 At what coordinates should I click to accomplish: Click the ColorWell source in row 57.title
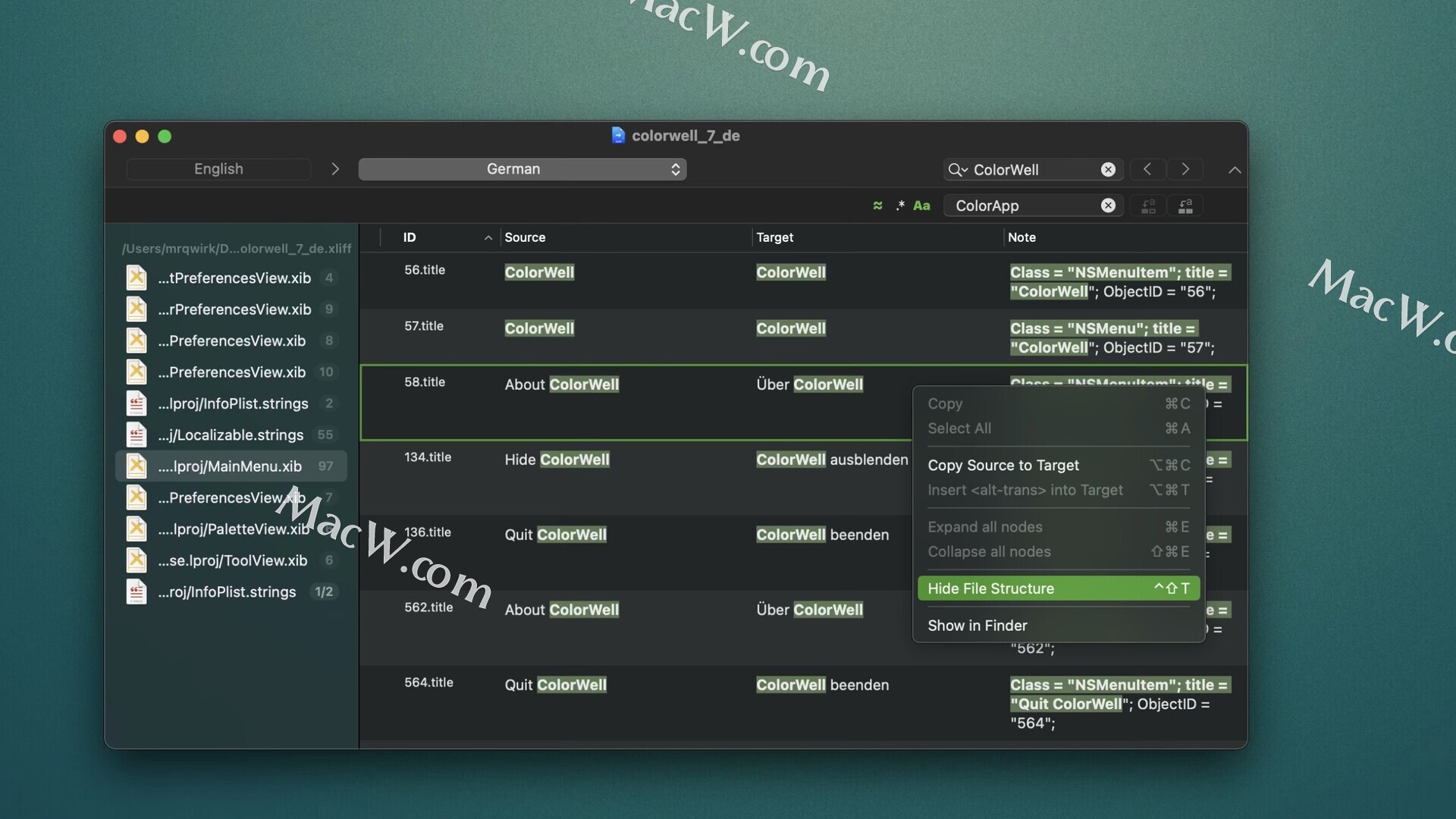pyautogui.click(x=539, y=328)
